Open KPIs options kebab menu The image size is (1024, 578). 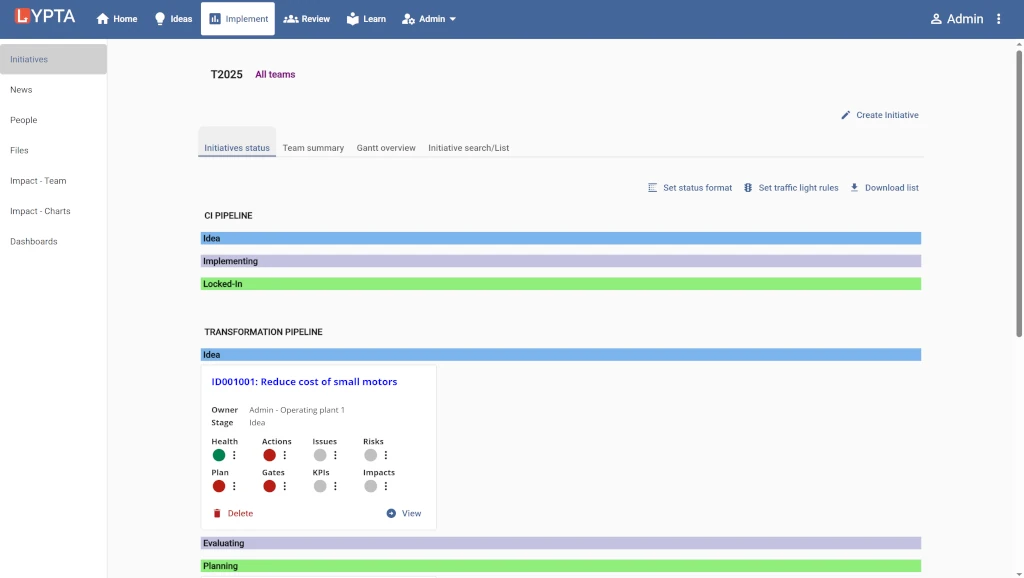335,486
